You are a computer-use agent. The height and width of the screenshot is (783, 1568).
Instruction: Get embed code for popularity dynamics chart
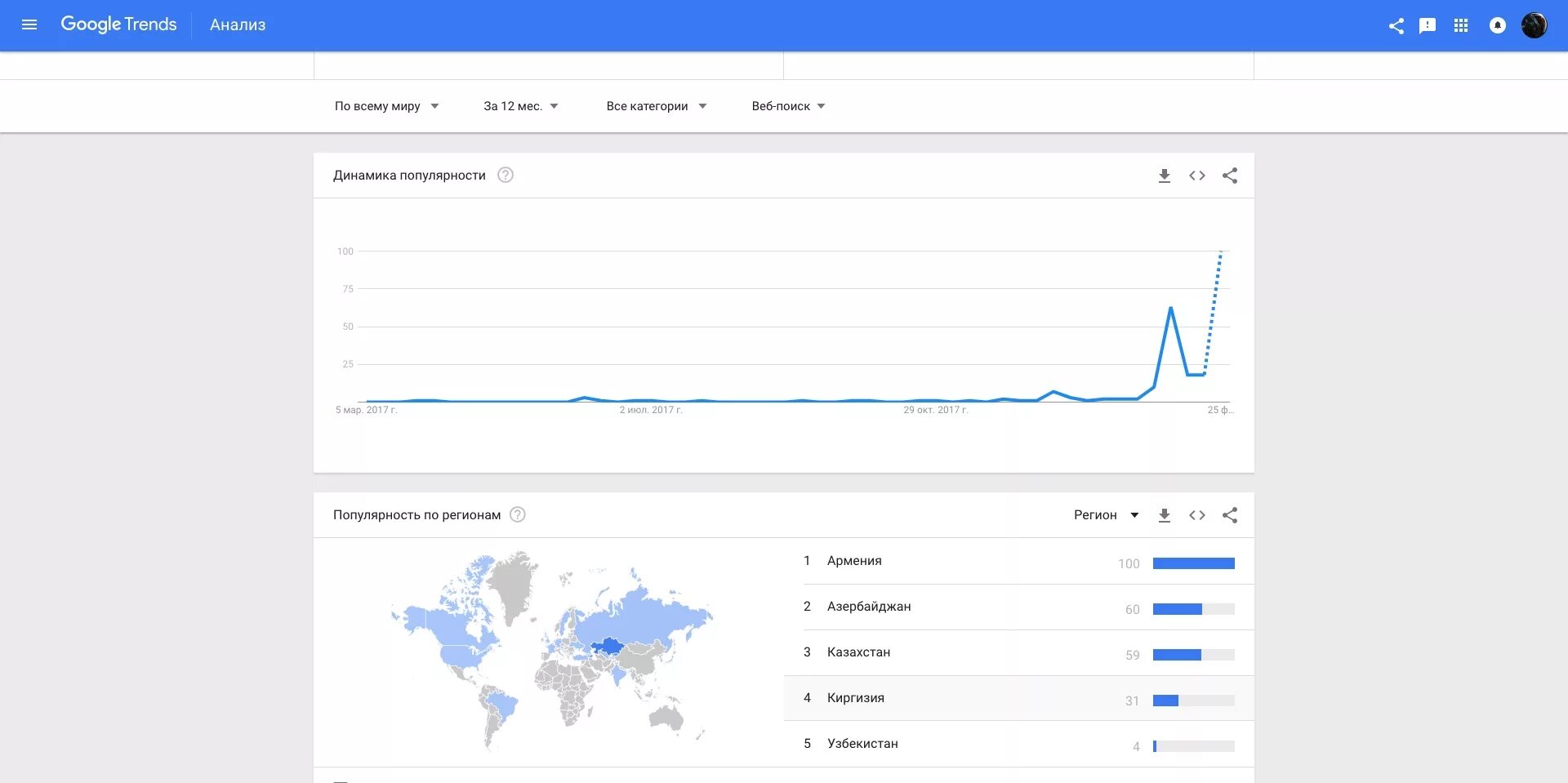(x=1197, y=176)
